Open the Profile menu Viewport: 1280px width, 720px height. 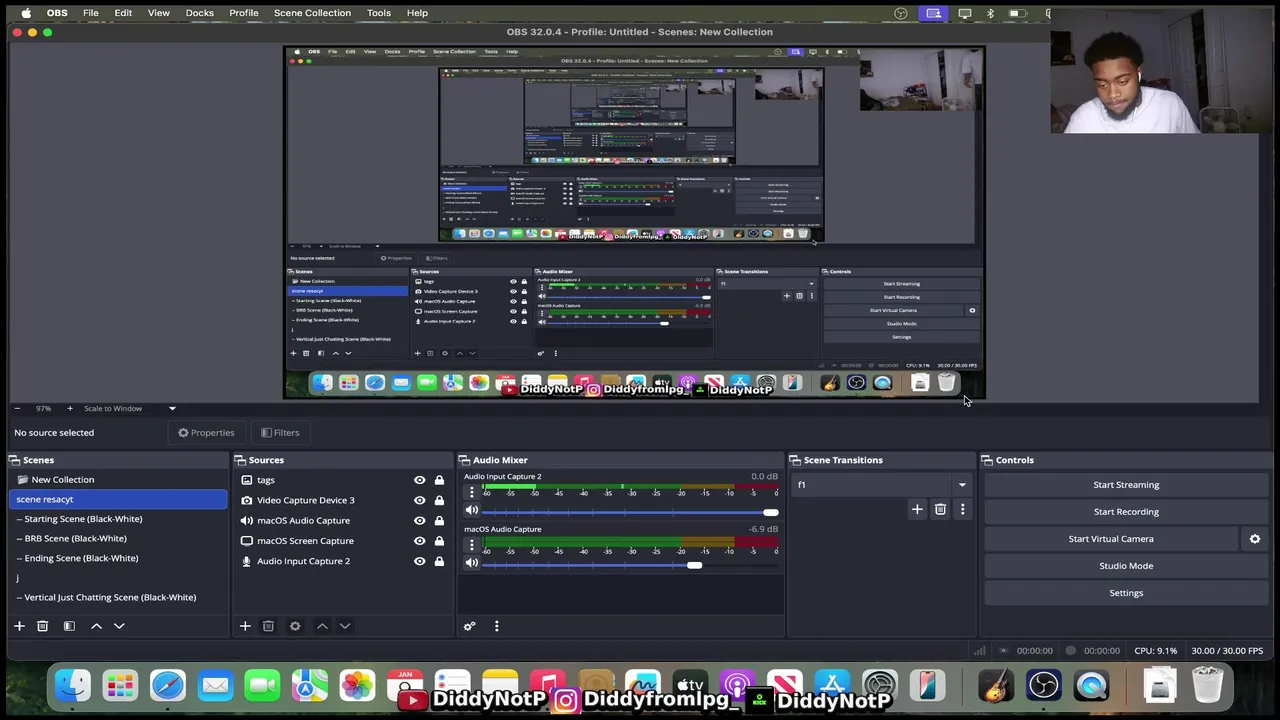243,13
